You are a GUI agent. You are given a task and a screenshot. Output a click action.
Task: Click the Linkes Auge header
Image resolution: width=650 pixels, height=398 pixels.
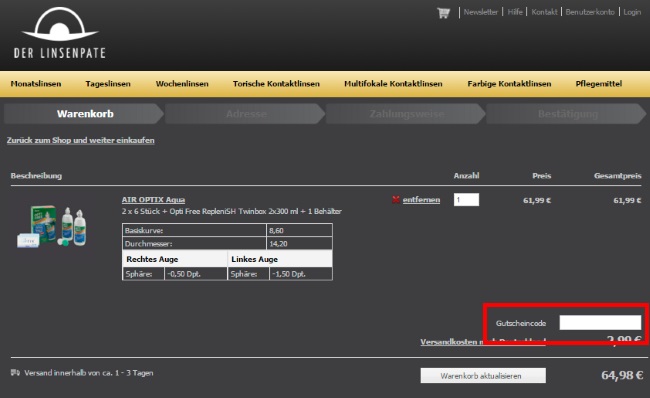coord(255,259)
